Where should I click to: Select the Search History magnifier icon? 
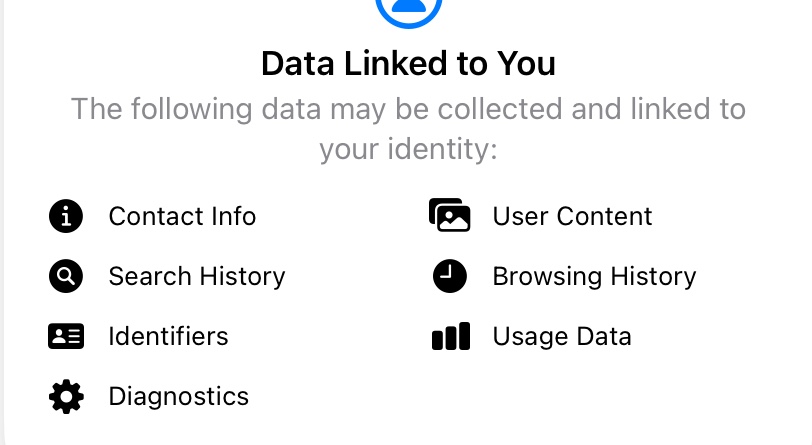click(66, 277)
